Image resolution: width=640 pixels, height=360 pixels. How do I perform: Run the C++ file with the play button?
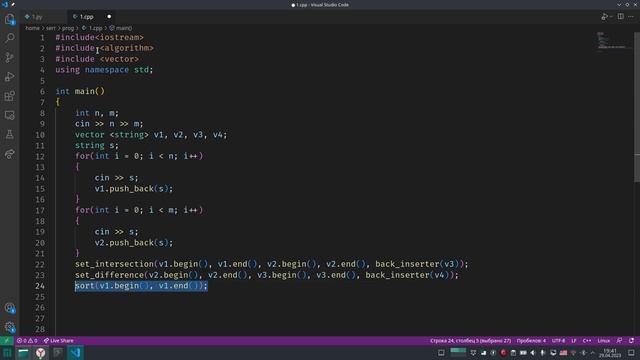click(x=604, y=16)
